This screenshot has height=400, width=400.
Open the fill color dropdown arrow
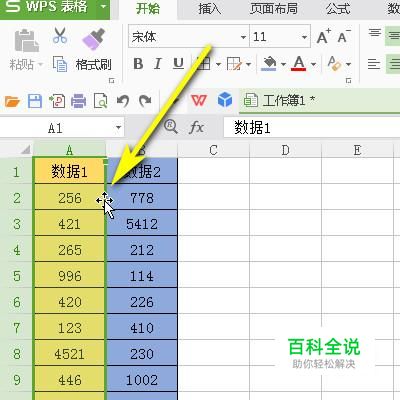[x=283, y=64]
